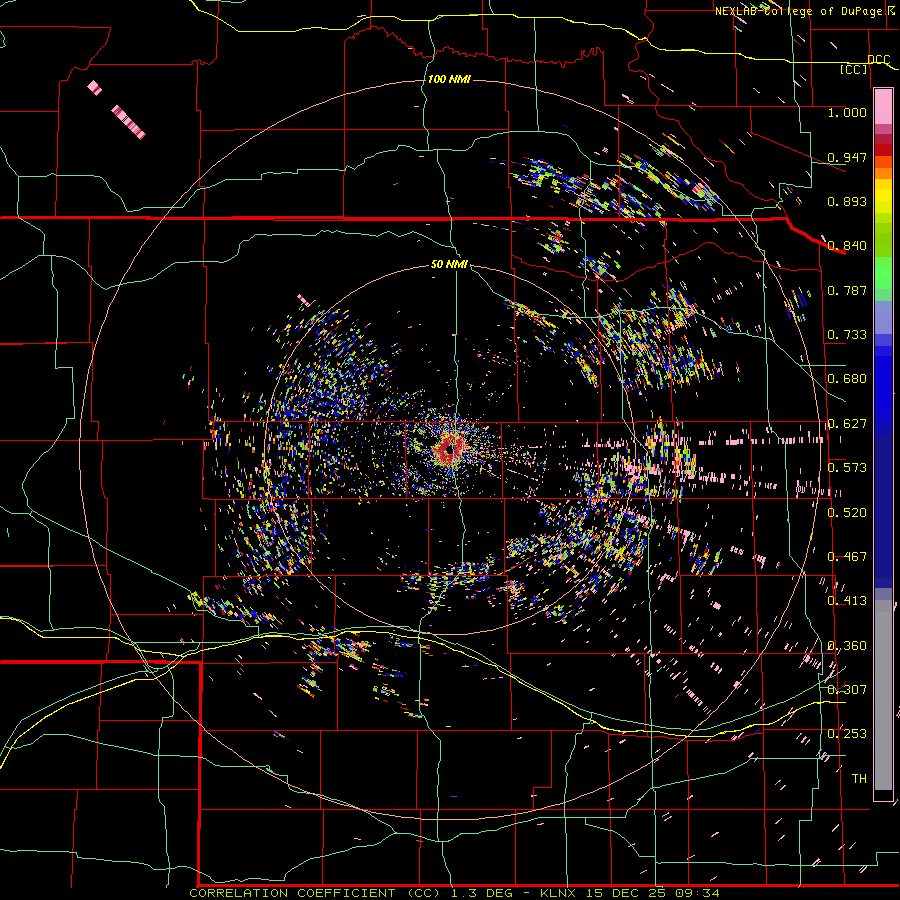Click the radar site center of the rings

(451, 449)
